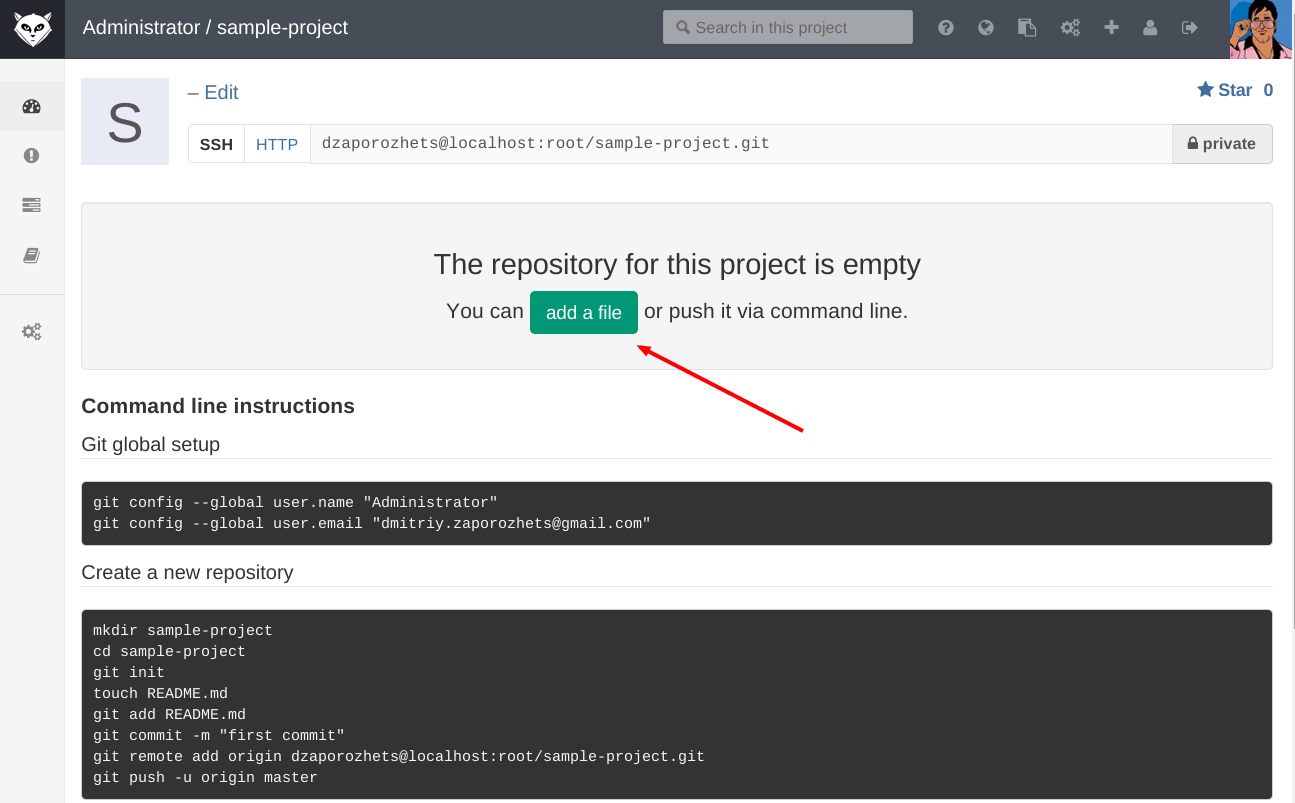Select the SSH clone URL tab
1295x803 pixels.
pyautogui.click(x=216, y=144)
